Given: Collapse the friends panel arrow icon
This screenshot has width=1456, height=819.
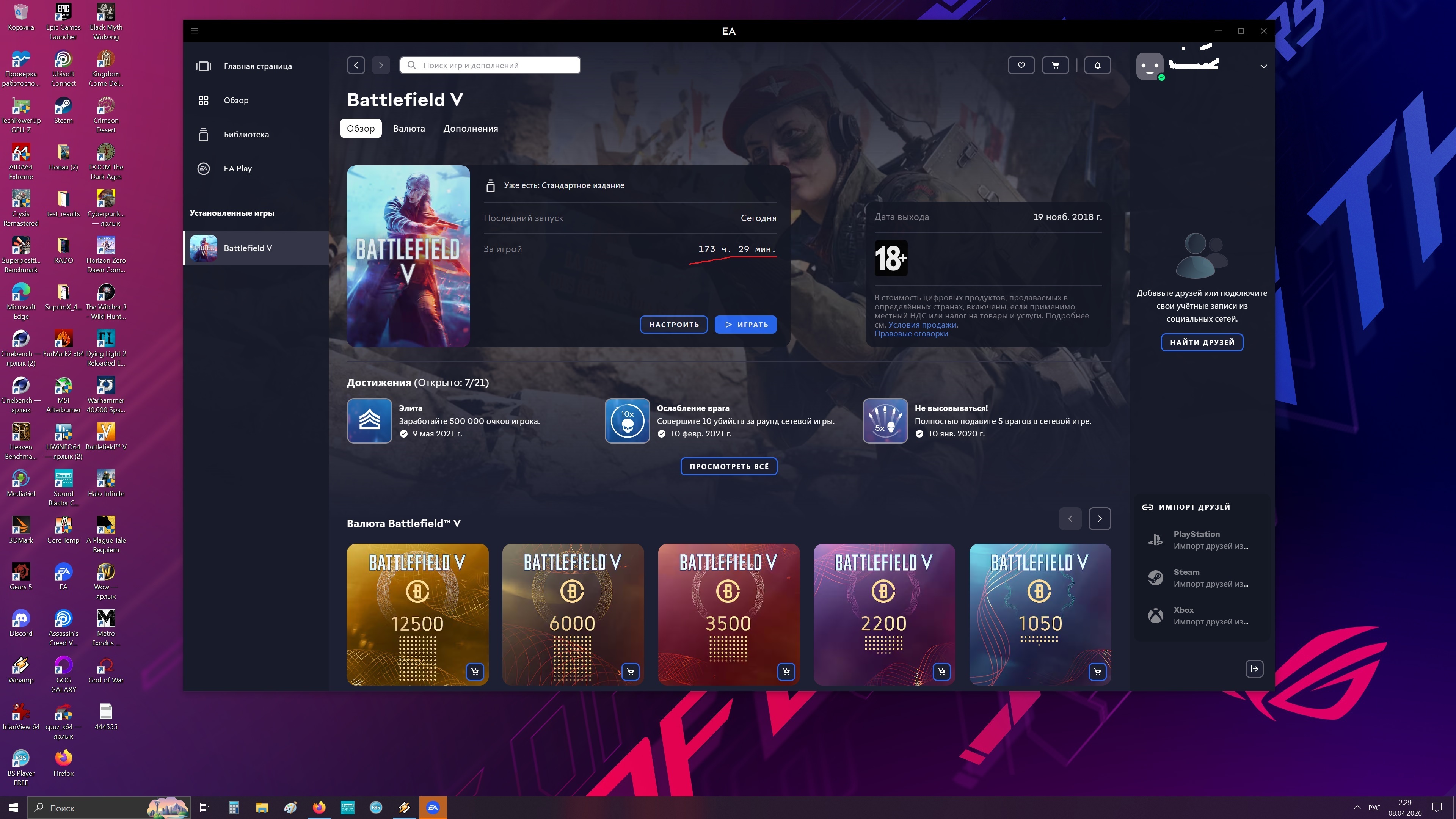Looking at the screenshot, I should (1254, 668).
